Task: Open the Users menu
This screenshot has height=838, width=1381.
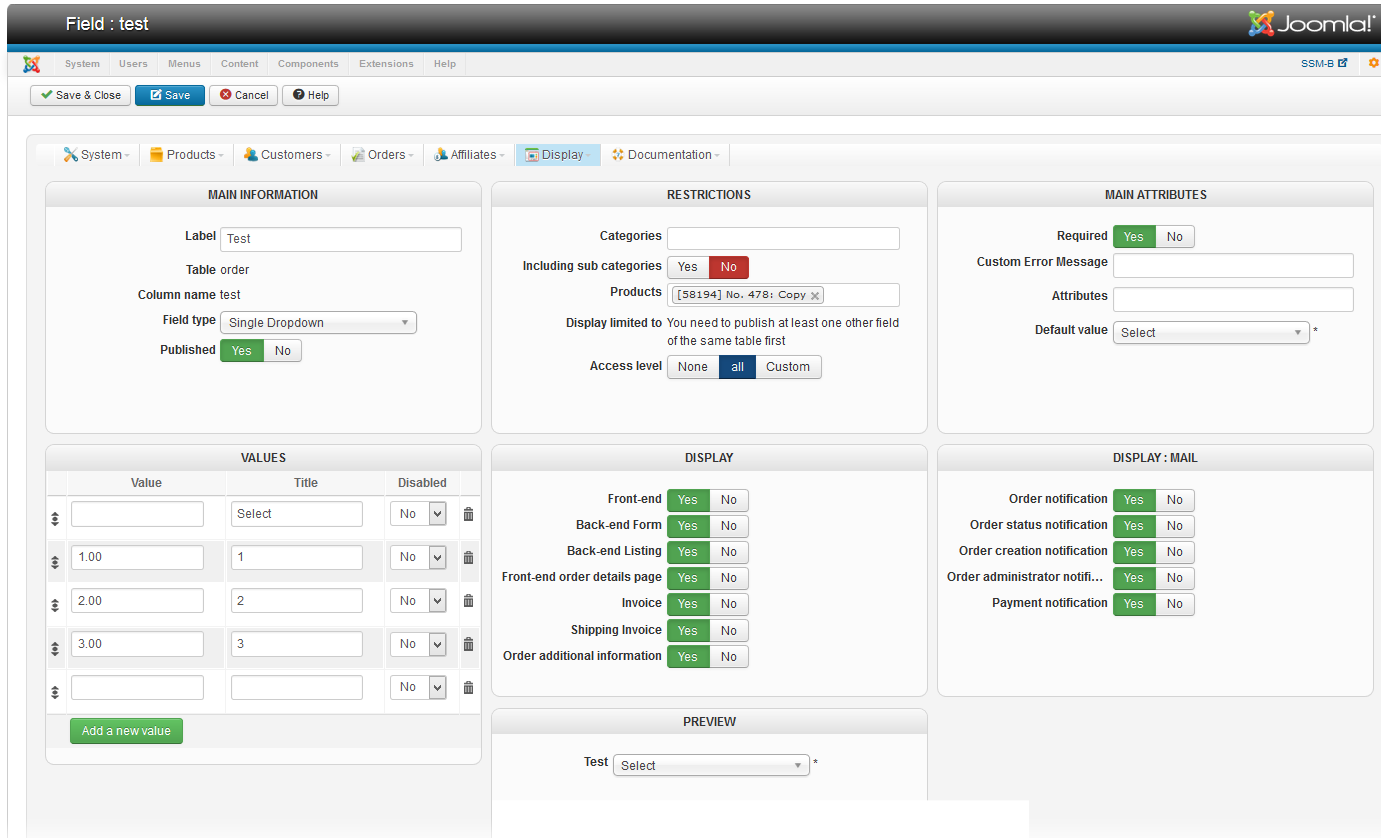Action: point(133,64)
